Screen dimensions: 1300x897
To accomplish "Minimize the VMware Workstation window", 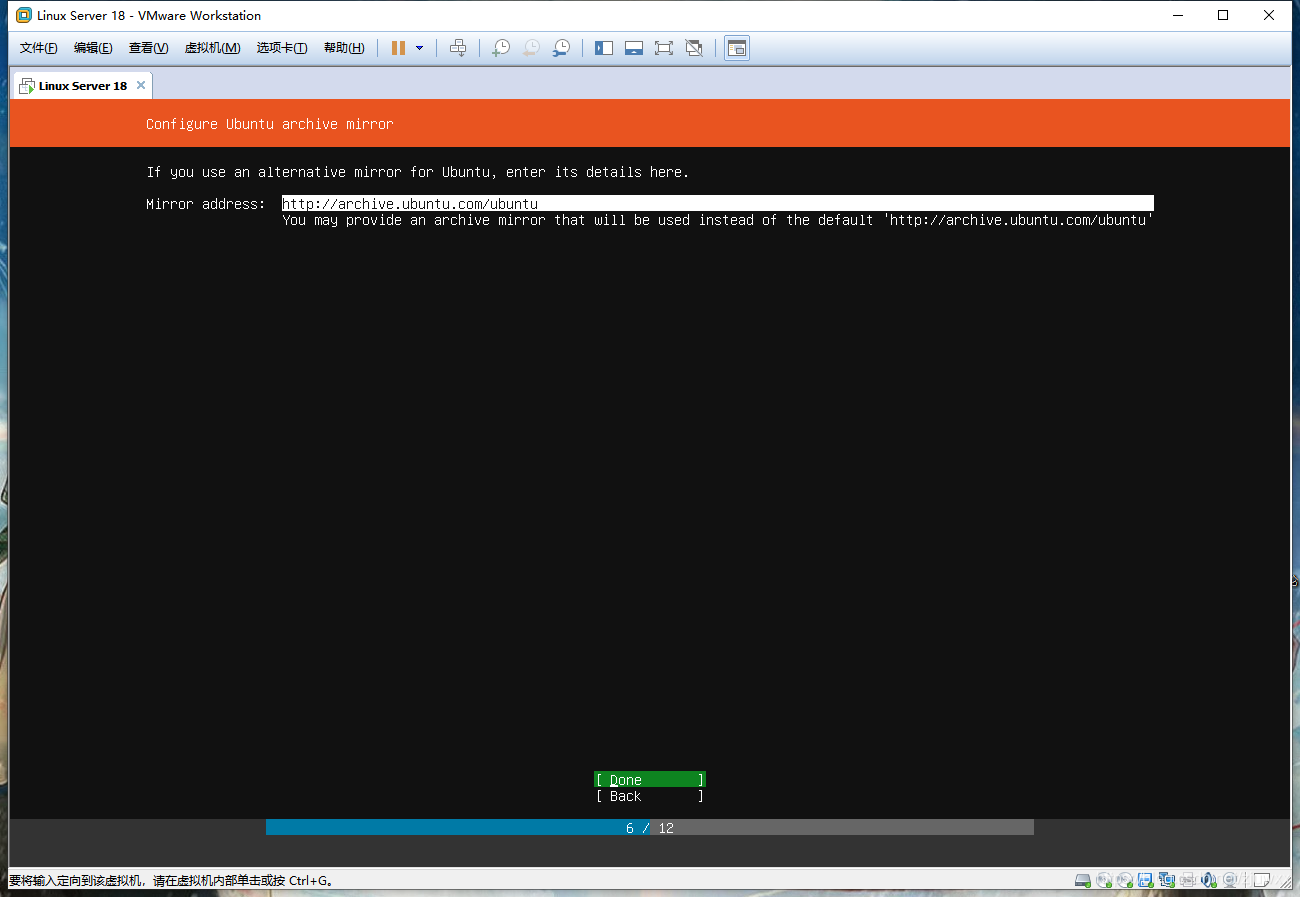I will (x=1177, y=15).
